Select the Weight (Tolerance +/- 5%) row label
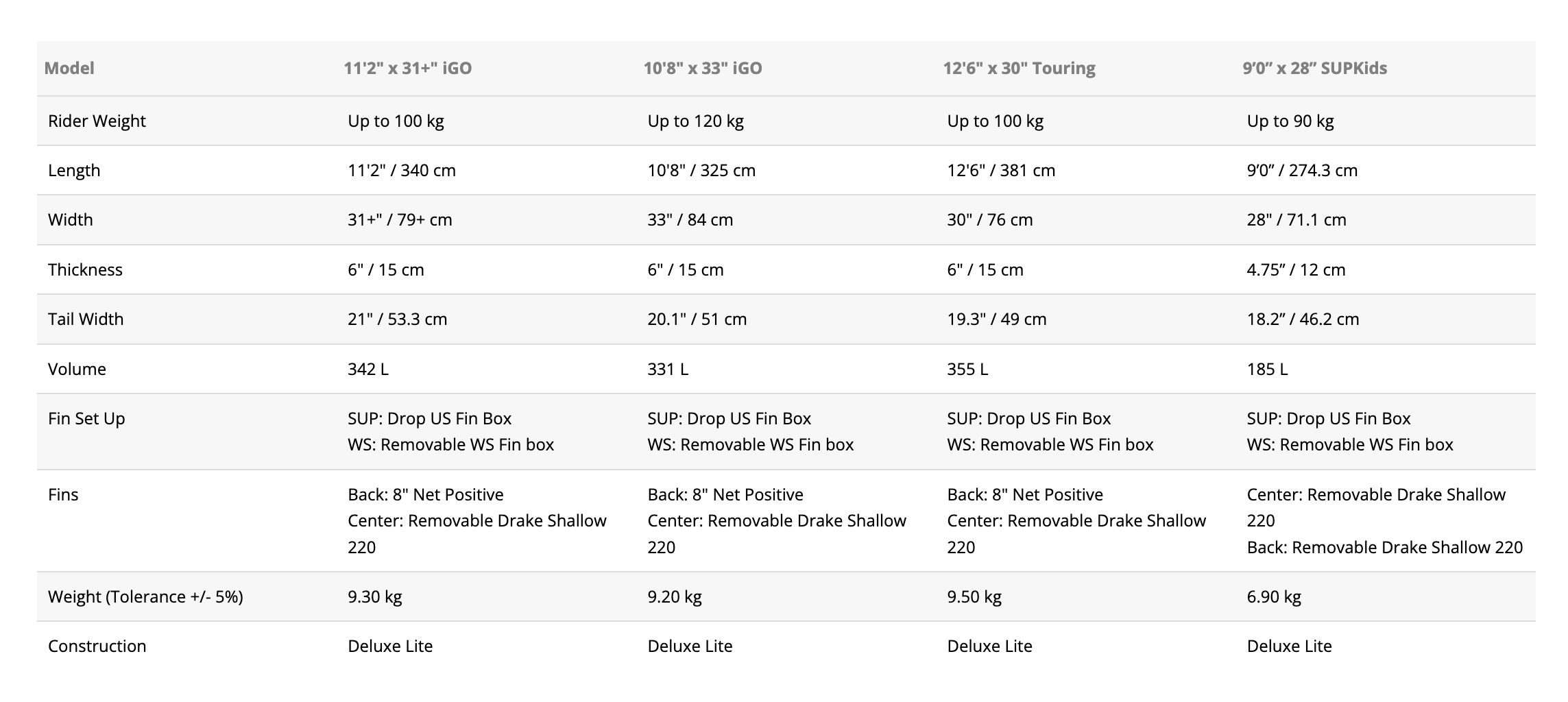 point(145,596)
